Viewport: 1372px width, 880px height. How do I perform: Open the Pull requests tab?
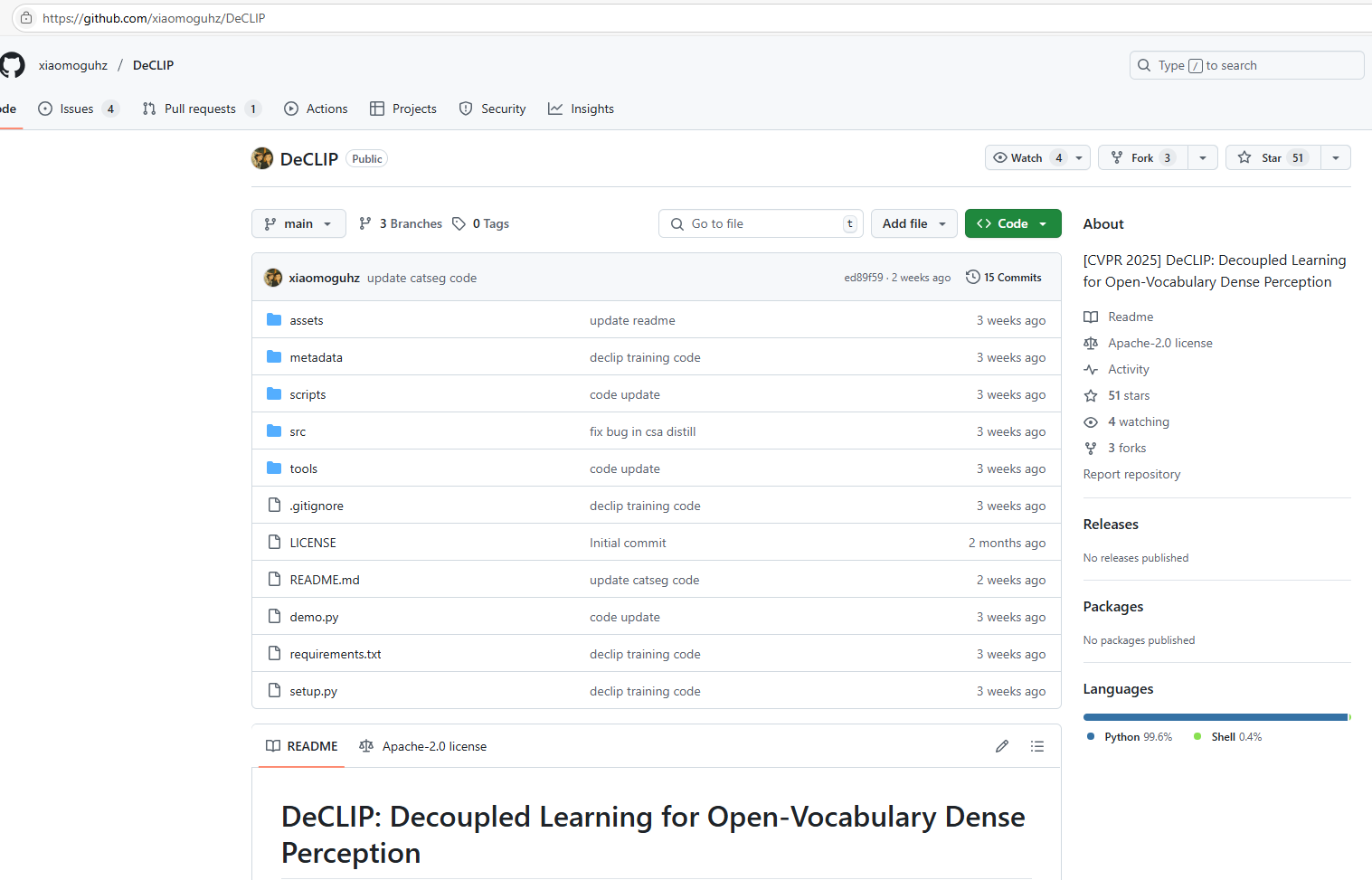202,109
